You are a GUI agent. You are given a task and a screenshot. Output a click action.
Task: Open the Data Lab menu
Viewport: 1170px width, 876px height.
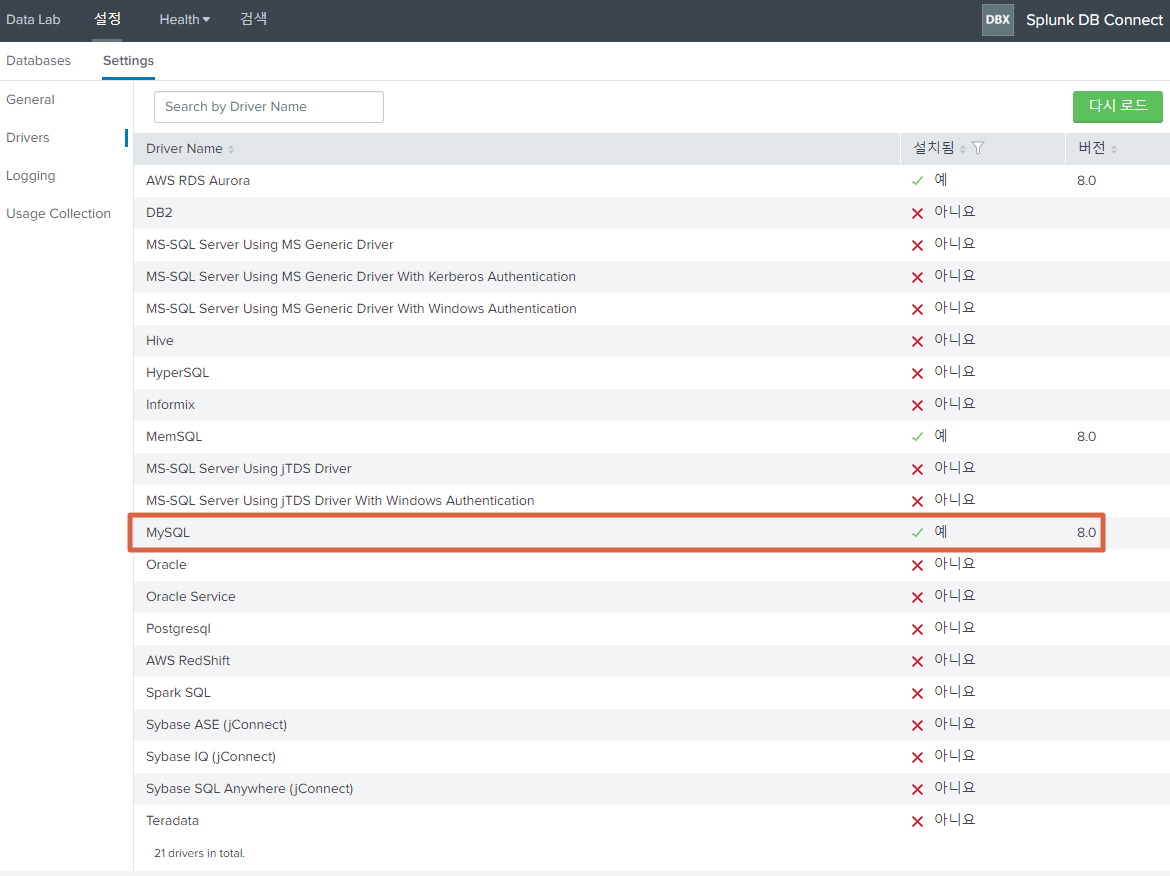coord(33,19)
